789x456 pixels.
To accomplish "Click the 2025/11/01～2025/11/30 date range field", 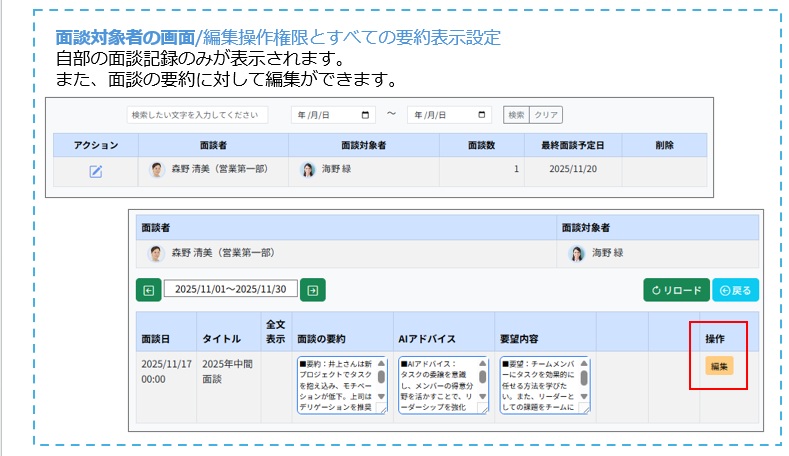I will tap(231, 290).
